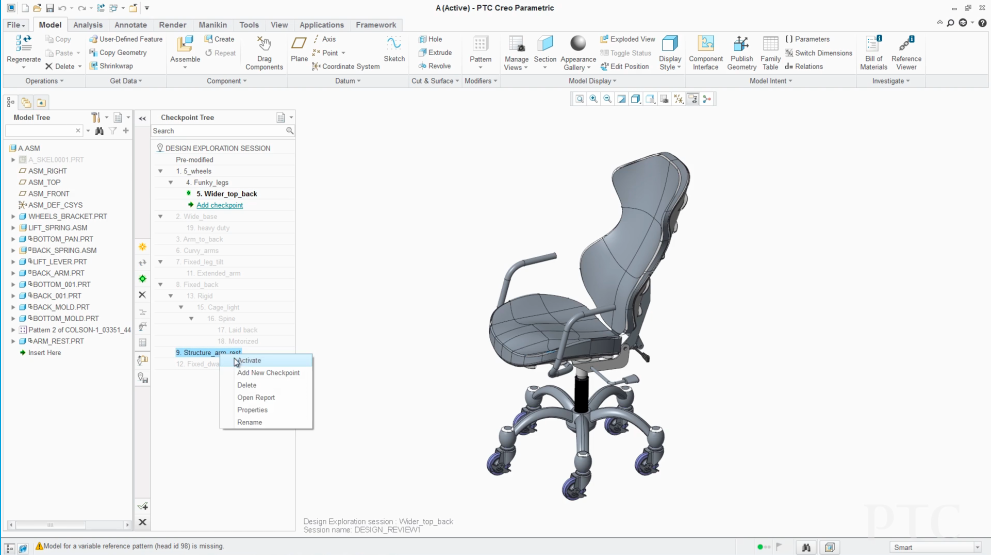The height and width of the screenshot is (555, 991).
Task: Collapse the 1. 5_wheels checkpoint
Action: click(161, 171)
